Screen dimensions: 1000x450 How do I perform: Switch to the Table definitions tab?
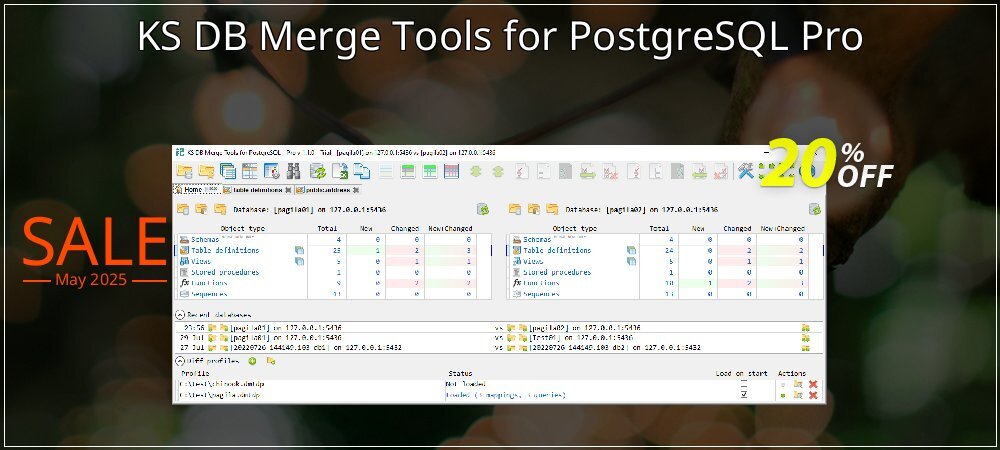(256, 190)
